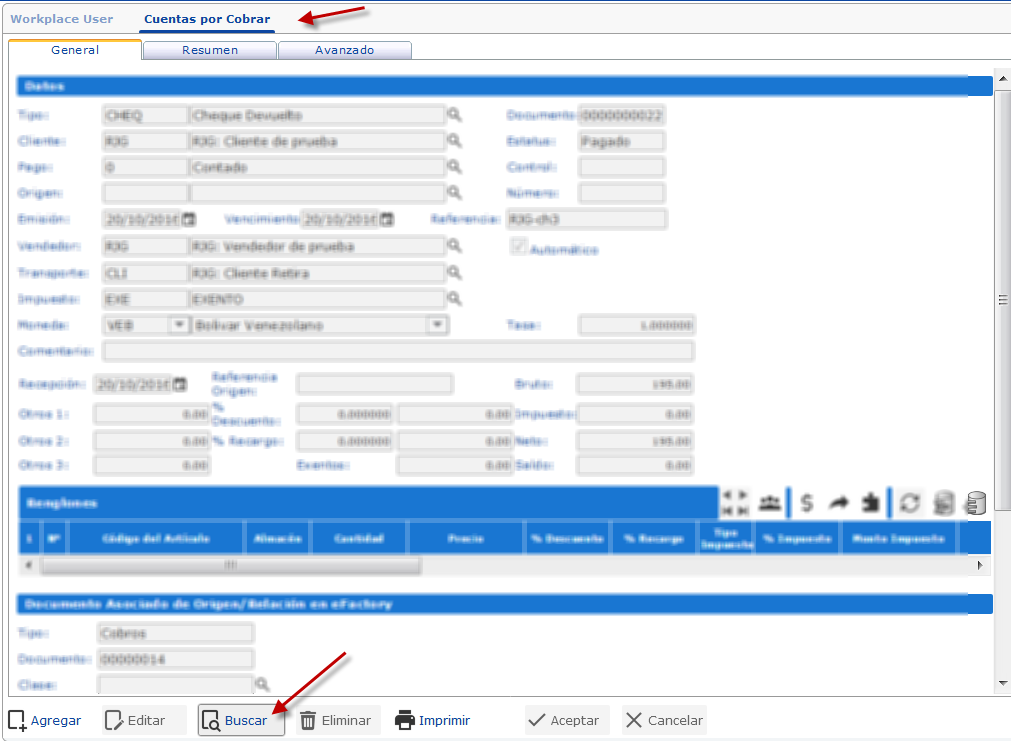
Task: Click the puzzle piece icon
Action: (x=870, y=502)
